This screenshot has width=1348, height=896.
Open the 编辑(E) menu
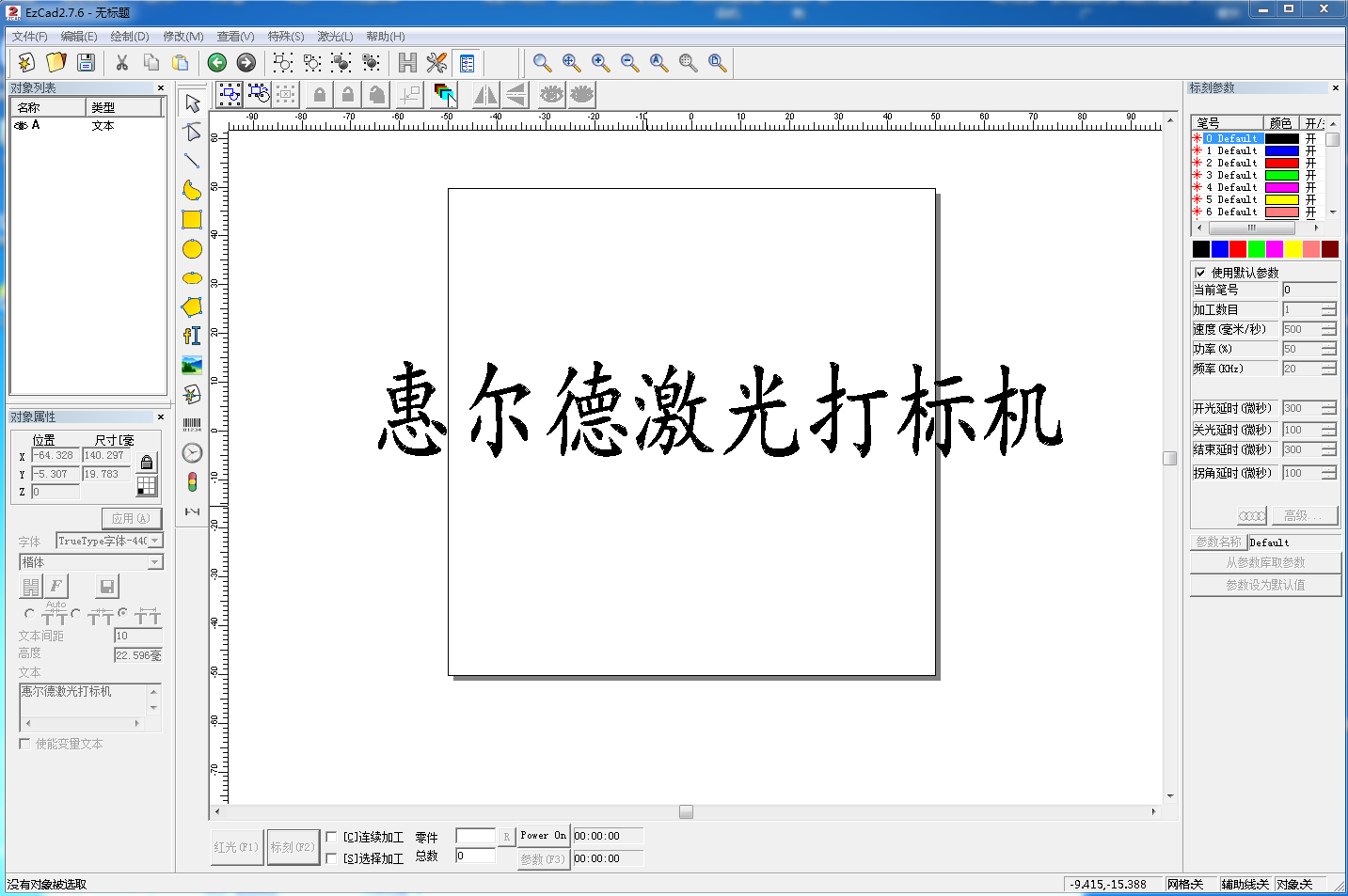tap(79, 37)
